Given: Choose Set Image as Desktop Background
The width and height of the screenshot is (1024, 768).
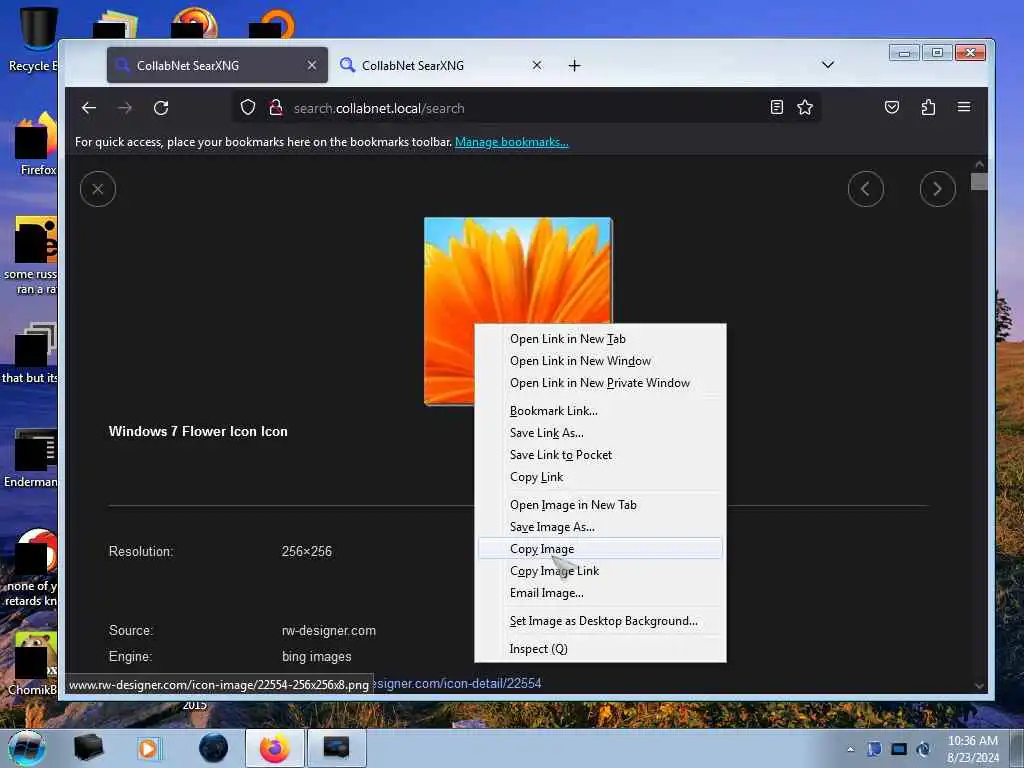Looking at the screenshot, I should 600,621.
